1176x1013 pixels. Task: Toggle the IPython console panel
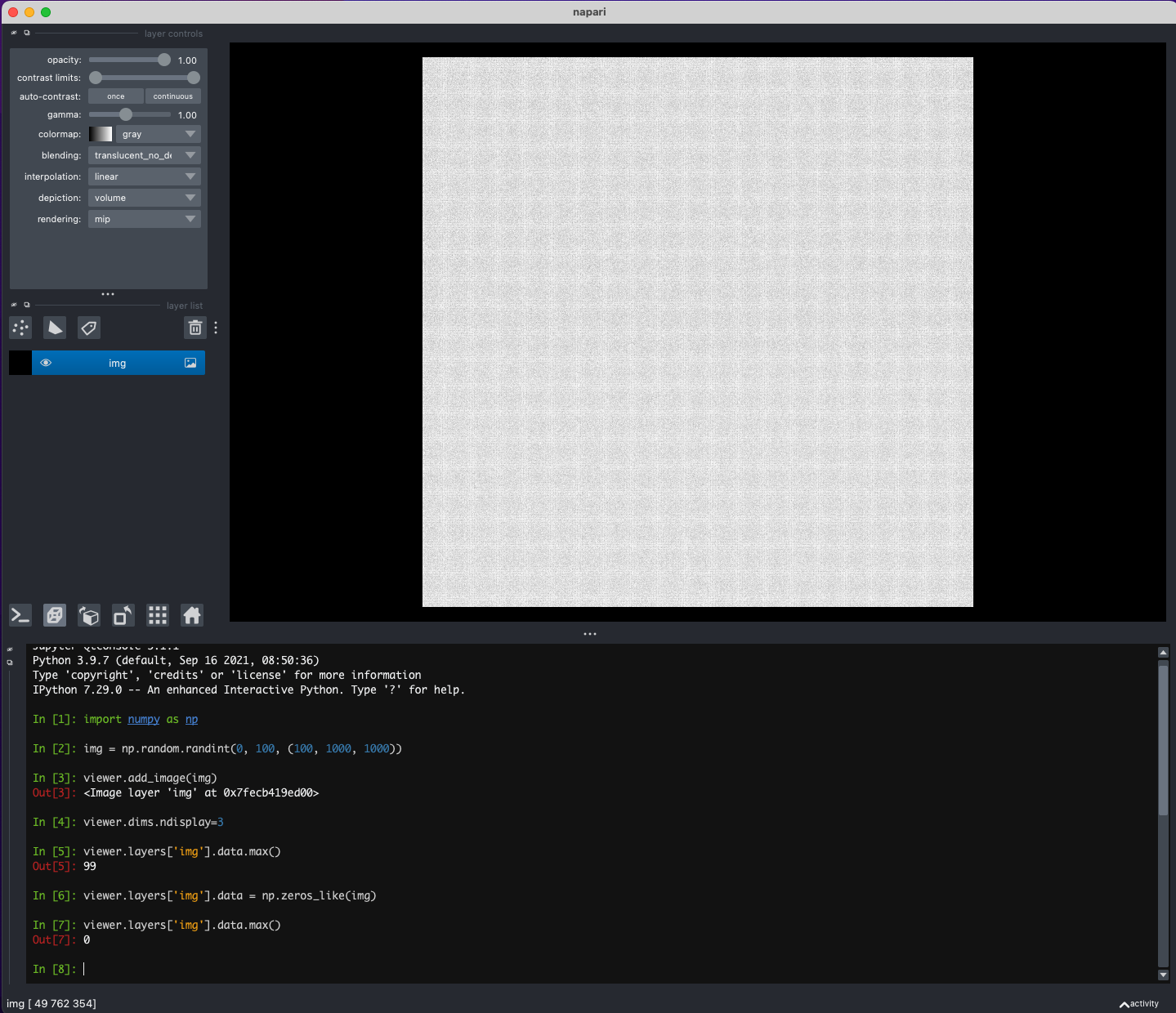20,615
